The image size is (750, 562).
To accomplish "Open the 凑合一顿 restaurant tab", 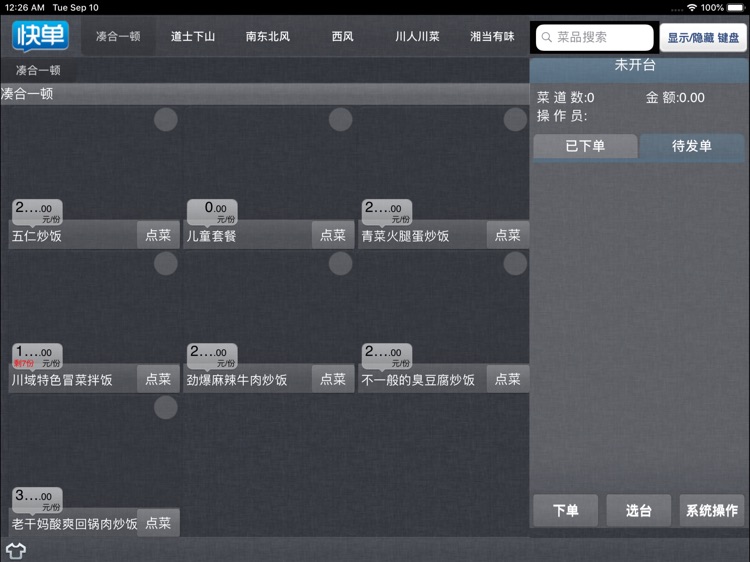I will pyautogui.click(x=118, y=36).
